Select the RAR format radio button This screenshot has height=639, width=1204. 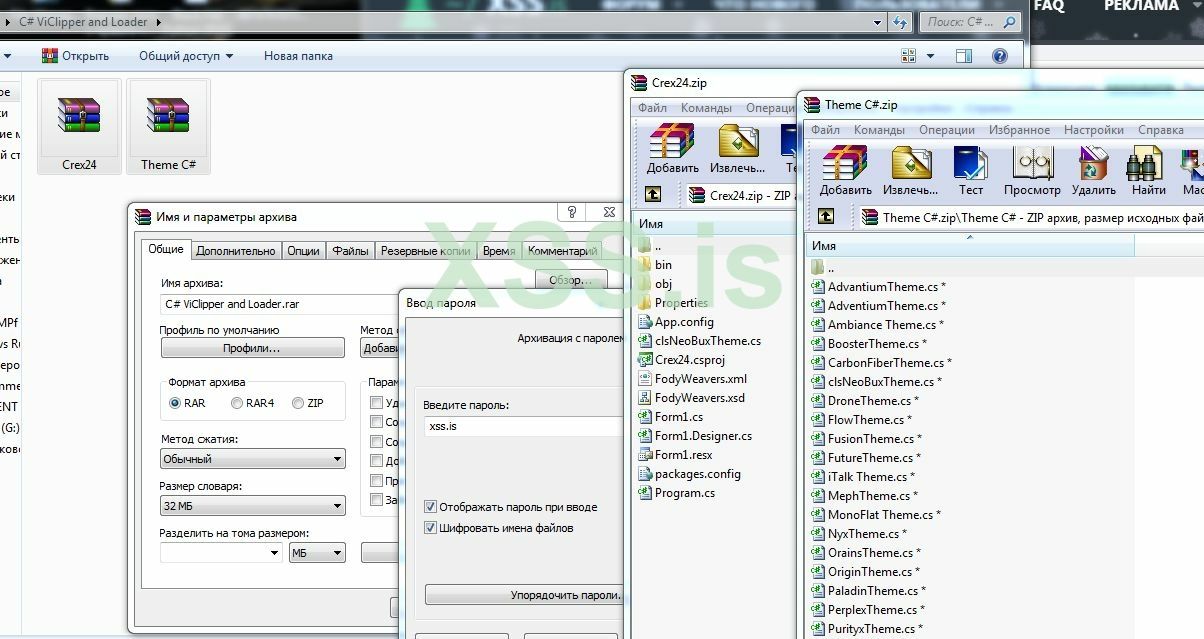175,403
